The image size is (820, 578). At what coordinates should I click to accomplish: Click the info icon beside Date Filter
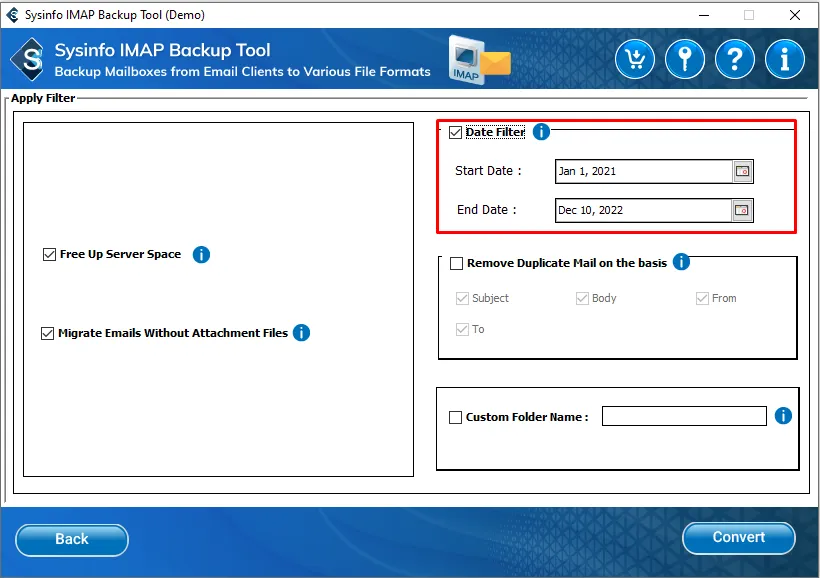tap(541, 132)
